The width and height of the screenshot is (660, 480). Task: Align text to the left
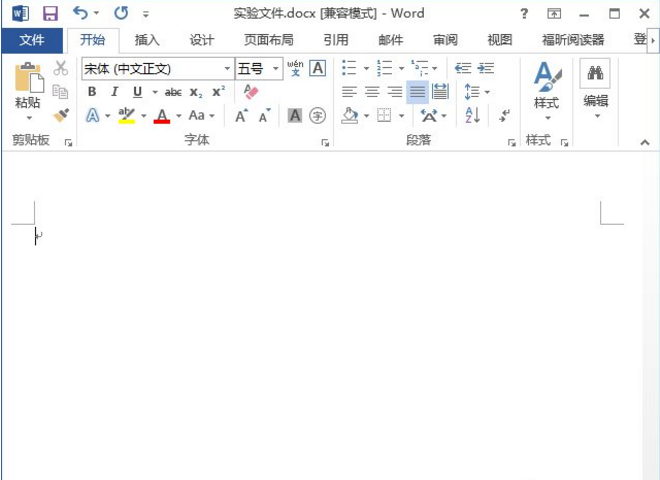(349, 91)
